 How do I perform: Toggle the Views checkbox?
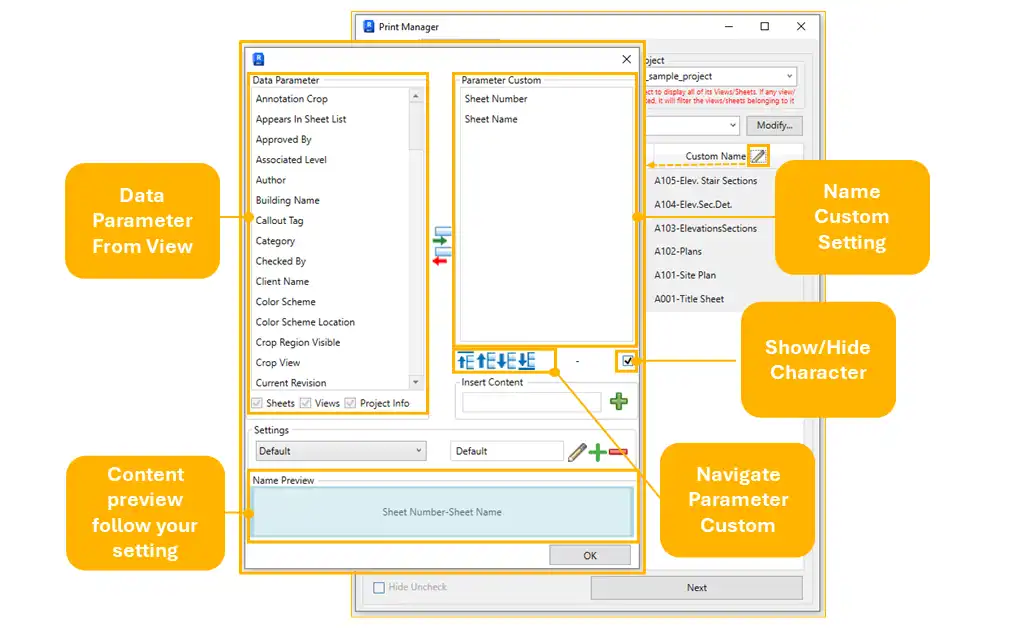306,403
